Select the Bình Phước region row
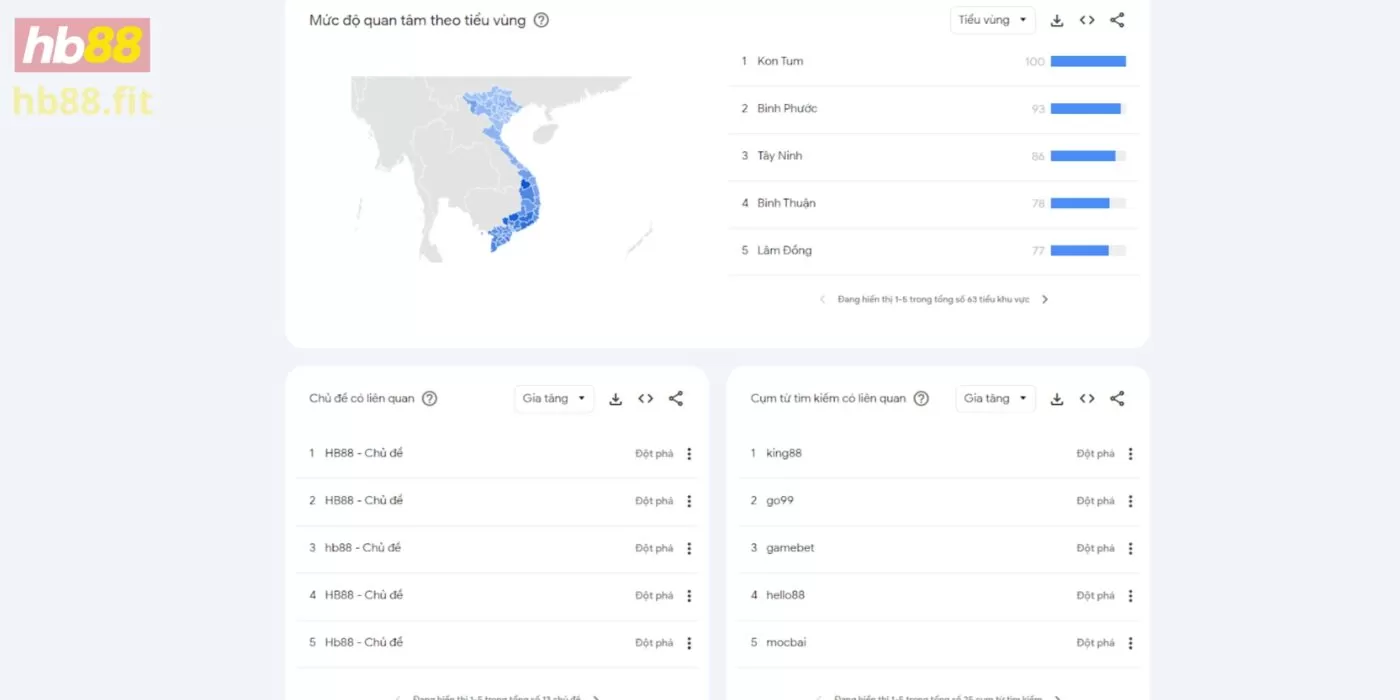1400x700 pixels. coord(934,109)
